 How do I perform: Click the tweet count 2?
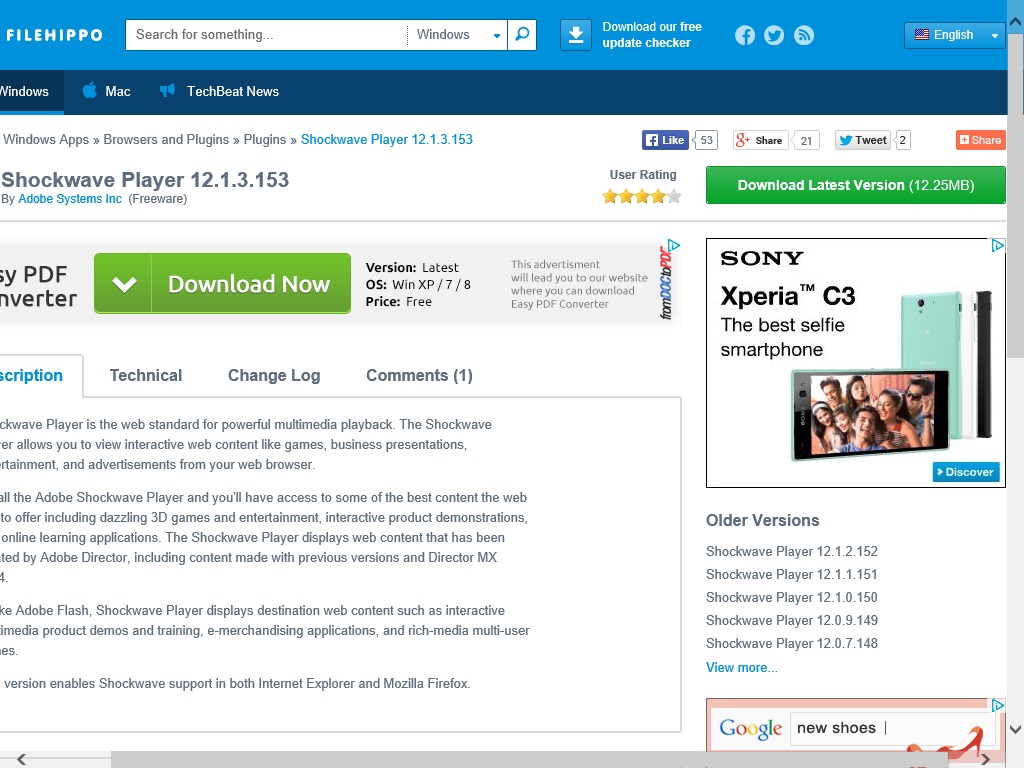[x=903, y=140]
